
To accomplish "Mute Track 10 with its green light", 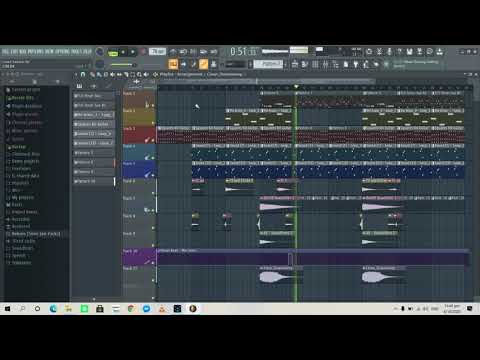I will [153, 263].
